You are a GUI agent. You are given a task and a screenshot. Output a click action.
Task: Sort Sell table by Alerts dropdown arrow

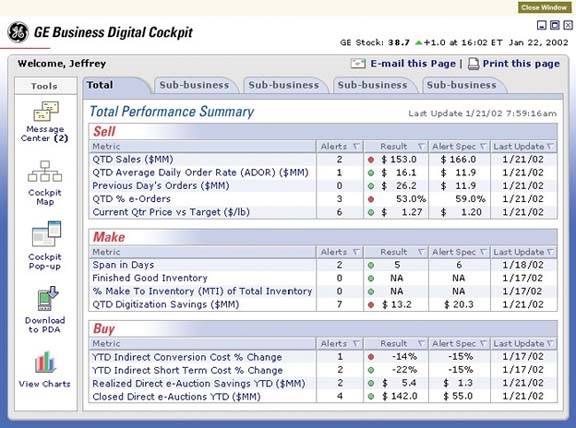[356, 147]
